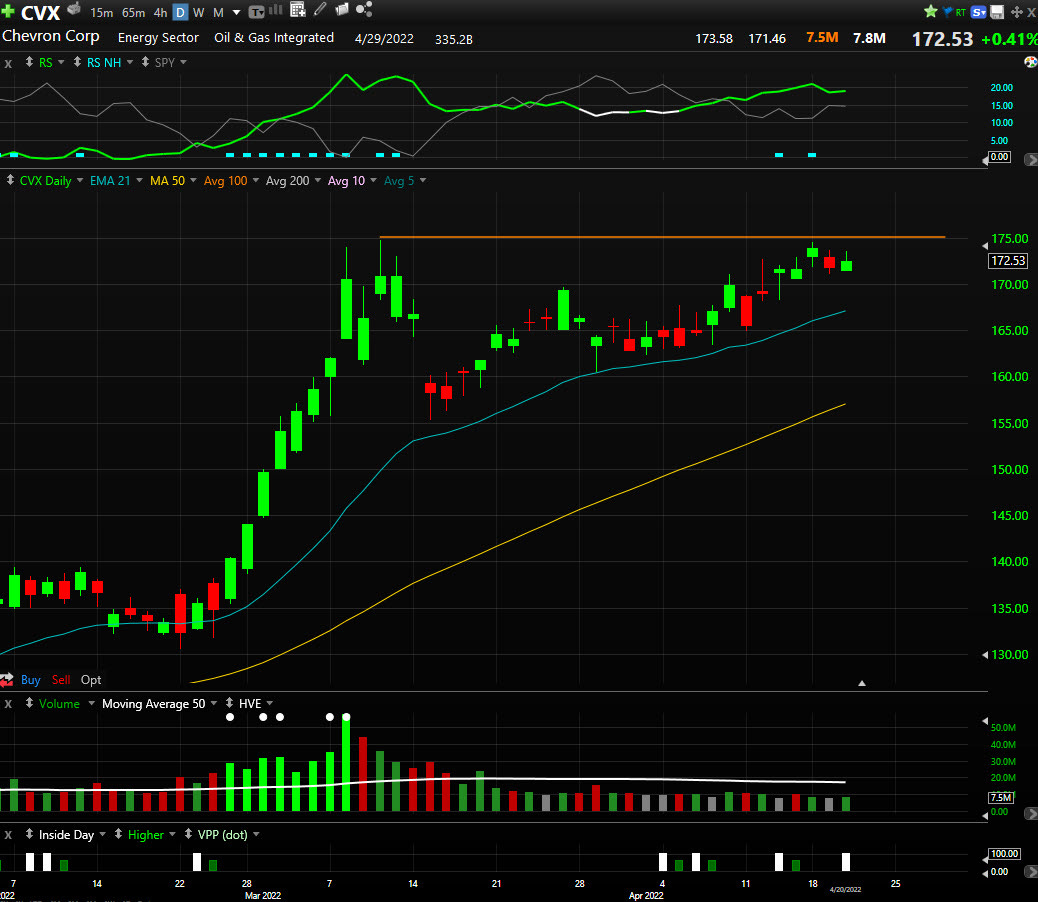Image resolution: width=1038 pixels, height=902 pixels.
Task: Open the MA 50 dropdown
Action: coord(193,180)
